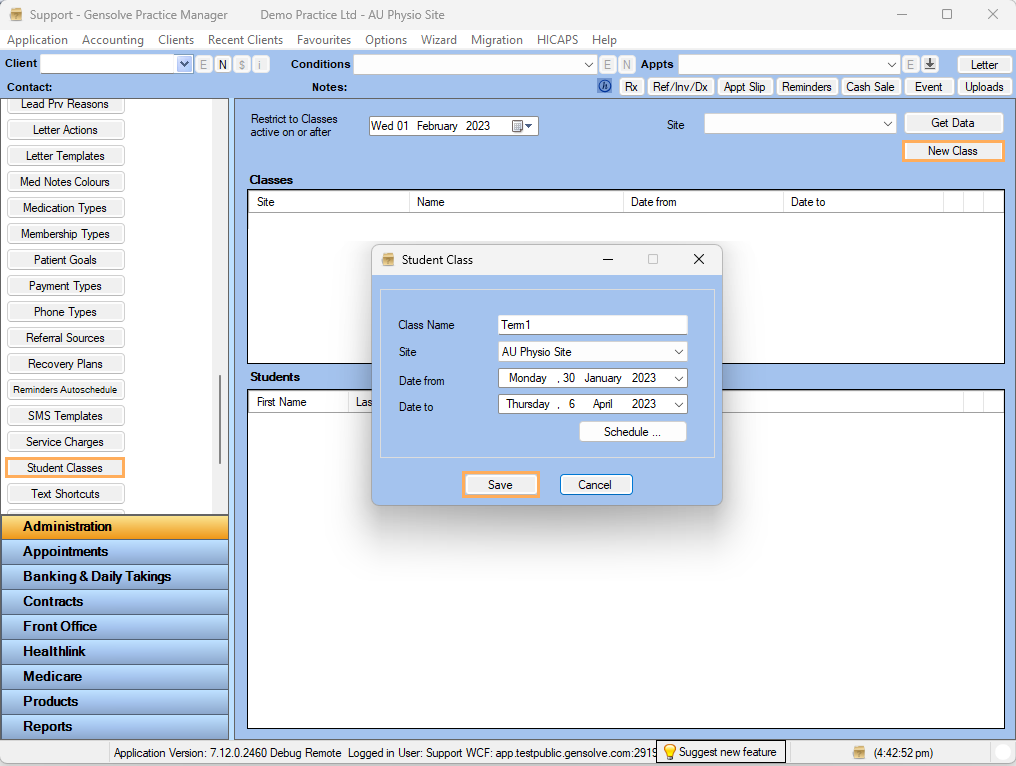Click the Appt Slip button
1016x766 pixels.
tap(744, 87)
